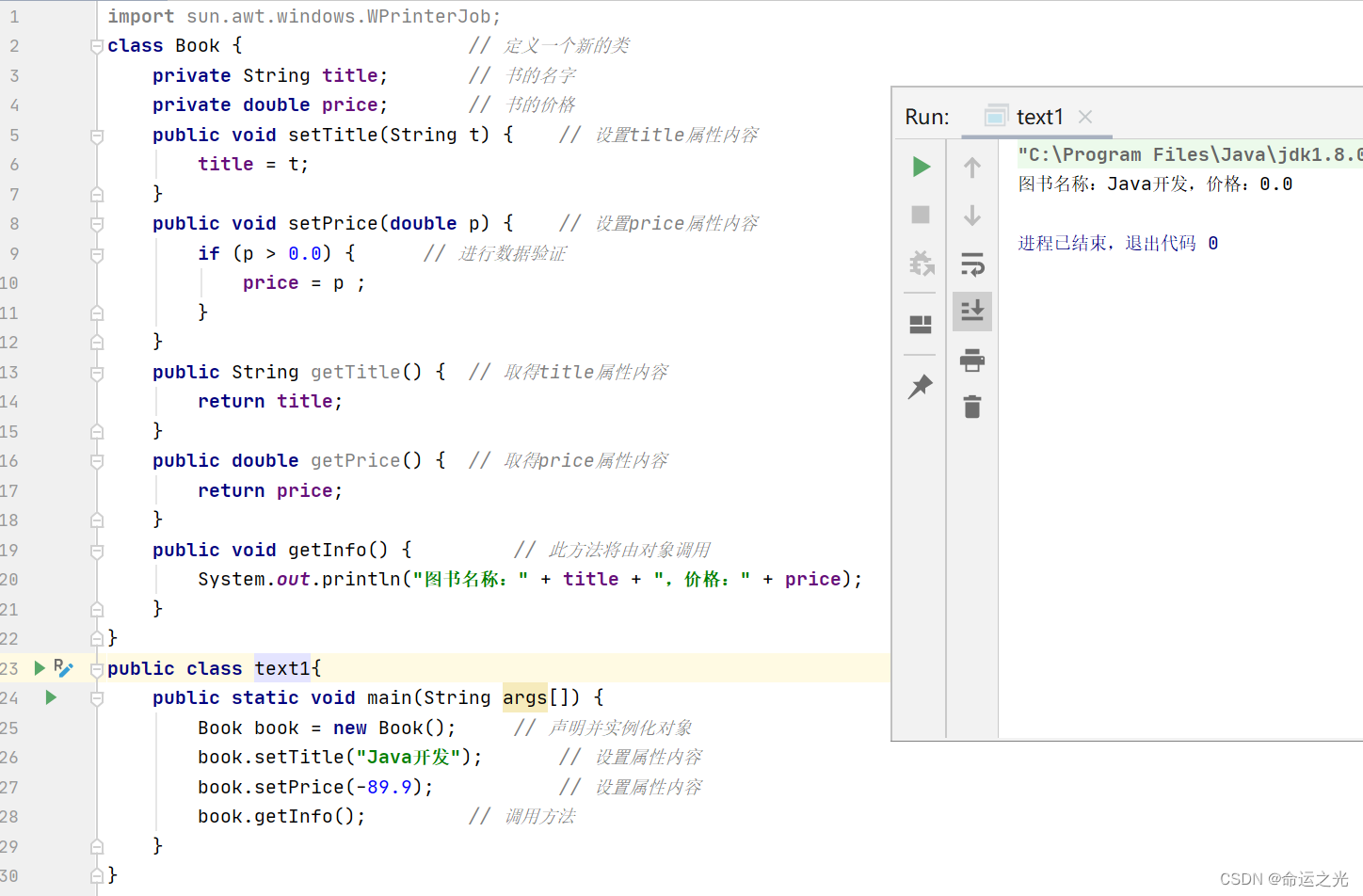Click the fold end marker on line 15

pos(97,431)
